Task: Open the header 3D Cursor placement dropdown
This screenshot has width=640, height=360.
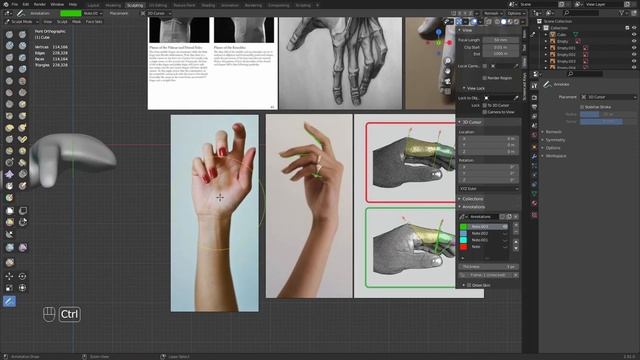Action: coord(156,13)
